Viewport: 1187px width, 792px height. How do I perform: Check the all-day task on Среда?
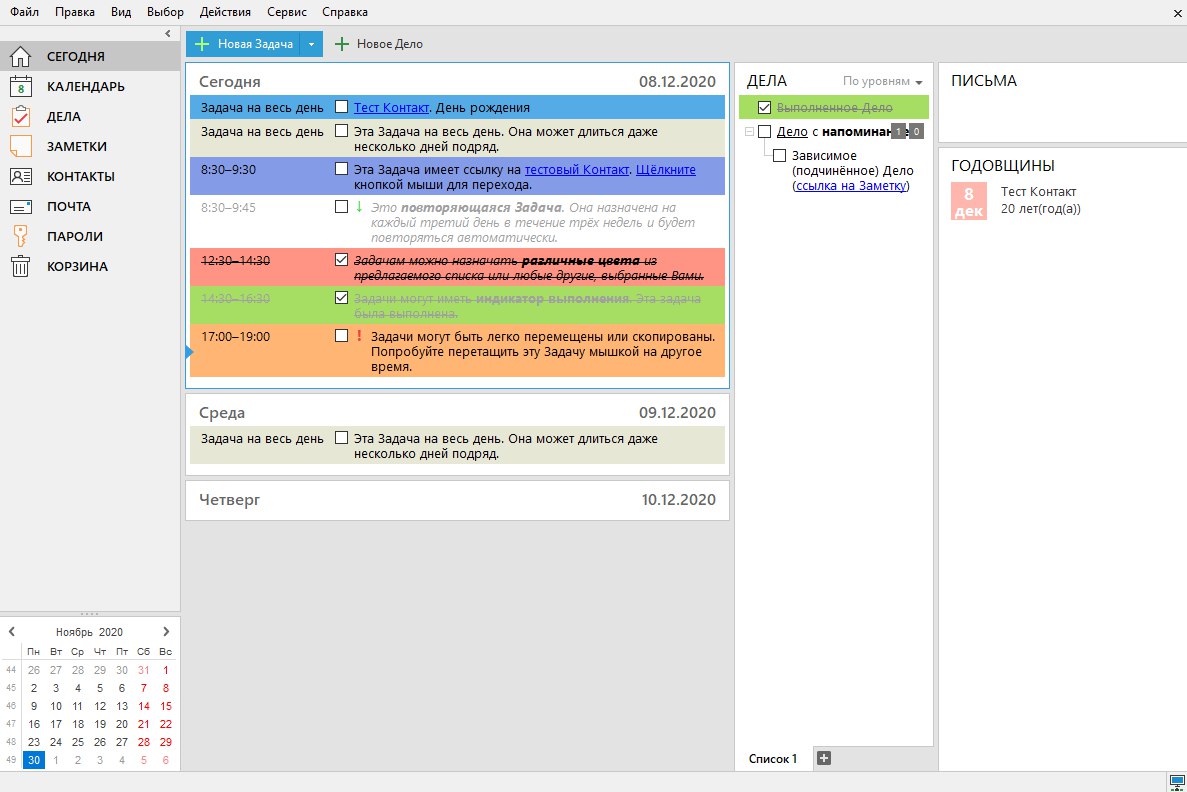(x=341, y=438)
